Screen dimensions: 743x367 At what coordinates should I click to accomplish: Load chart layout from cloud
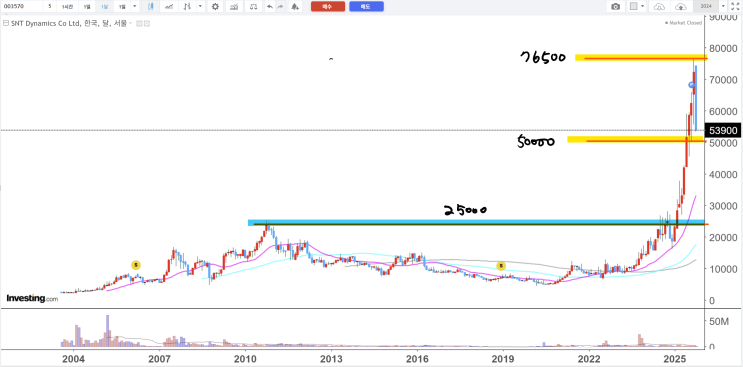pos(660,7)
